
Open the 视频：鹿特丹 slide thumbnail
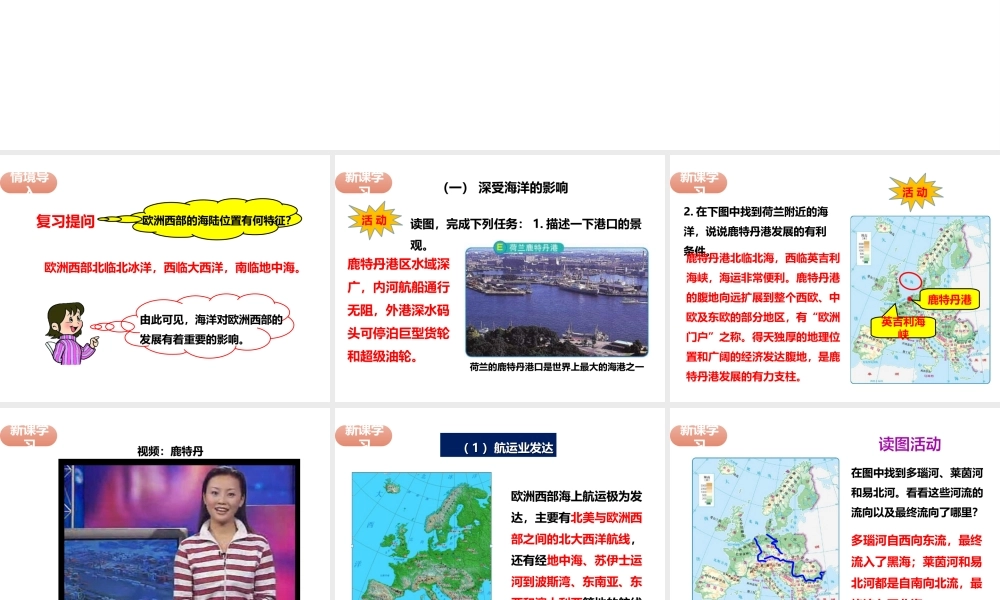pyautogui.click(x=165, y=504)
